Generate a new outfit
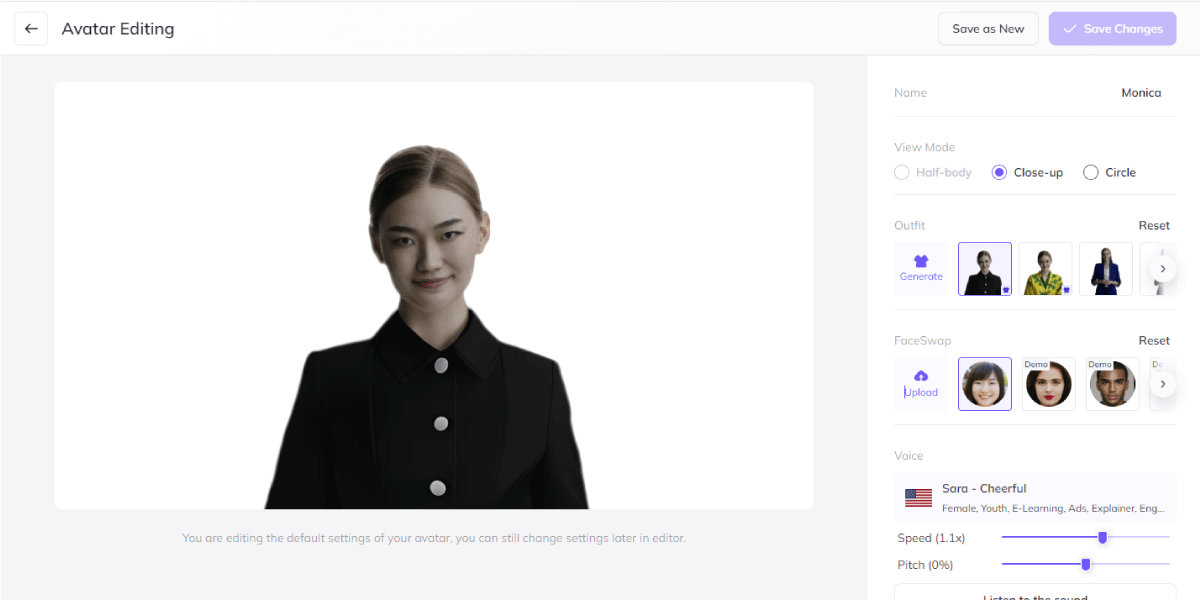 [921, 269]
